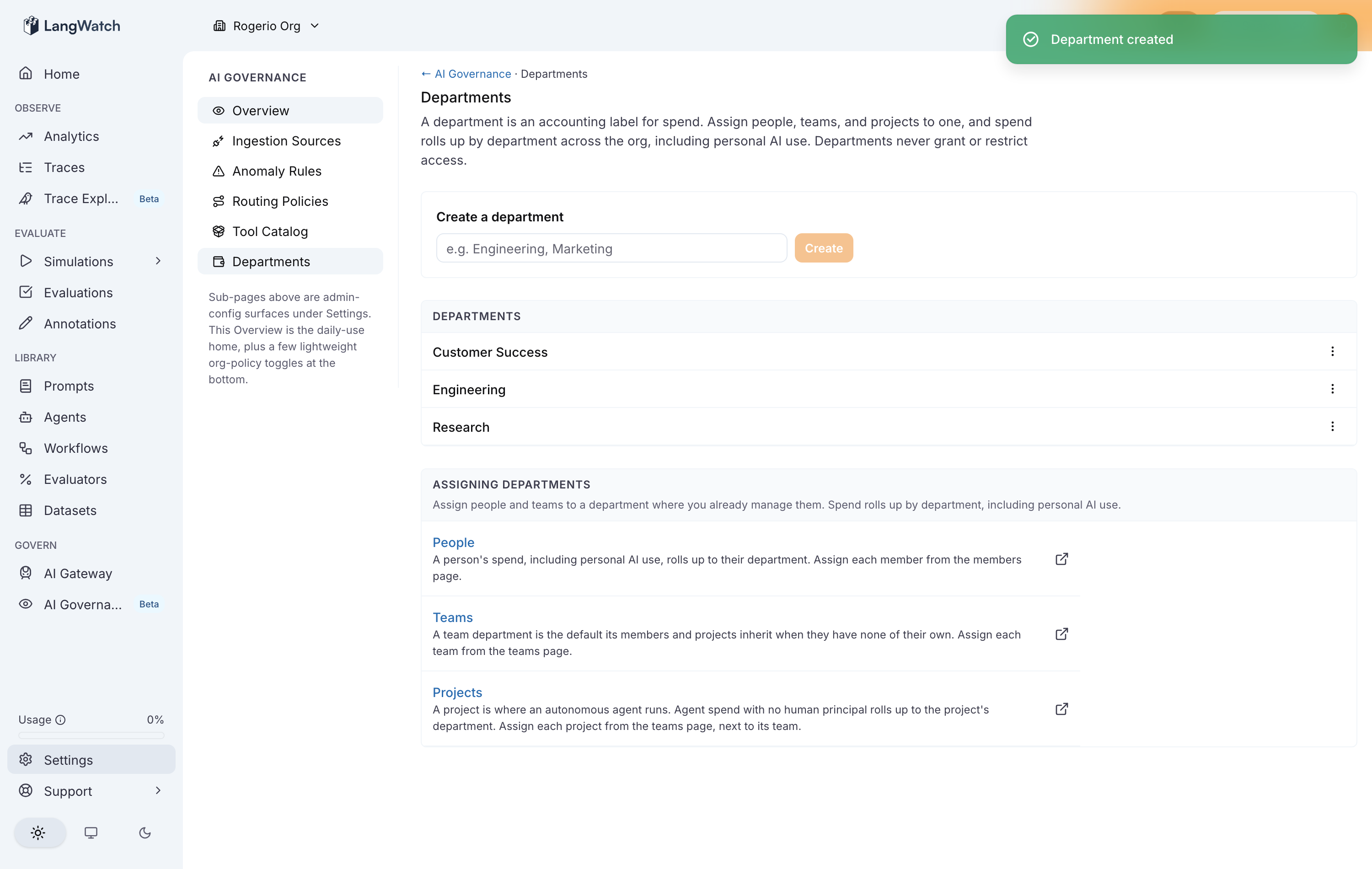The image size is (1372, 869).
Task: Open the Engineering row options menu
Action: [x=1332, y=389]
